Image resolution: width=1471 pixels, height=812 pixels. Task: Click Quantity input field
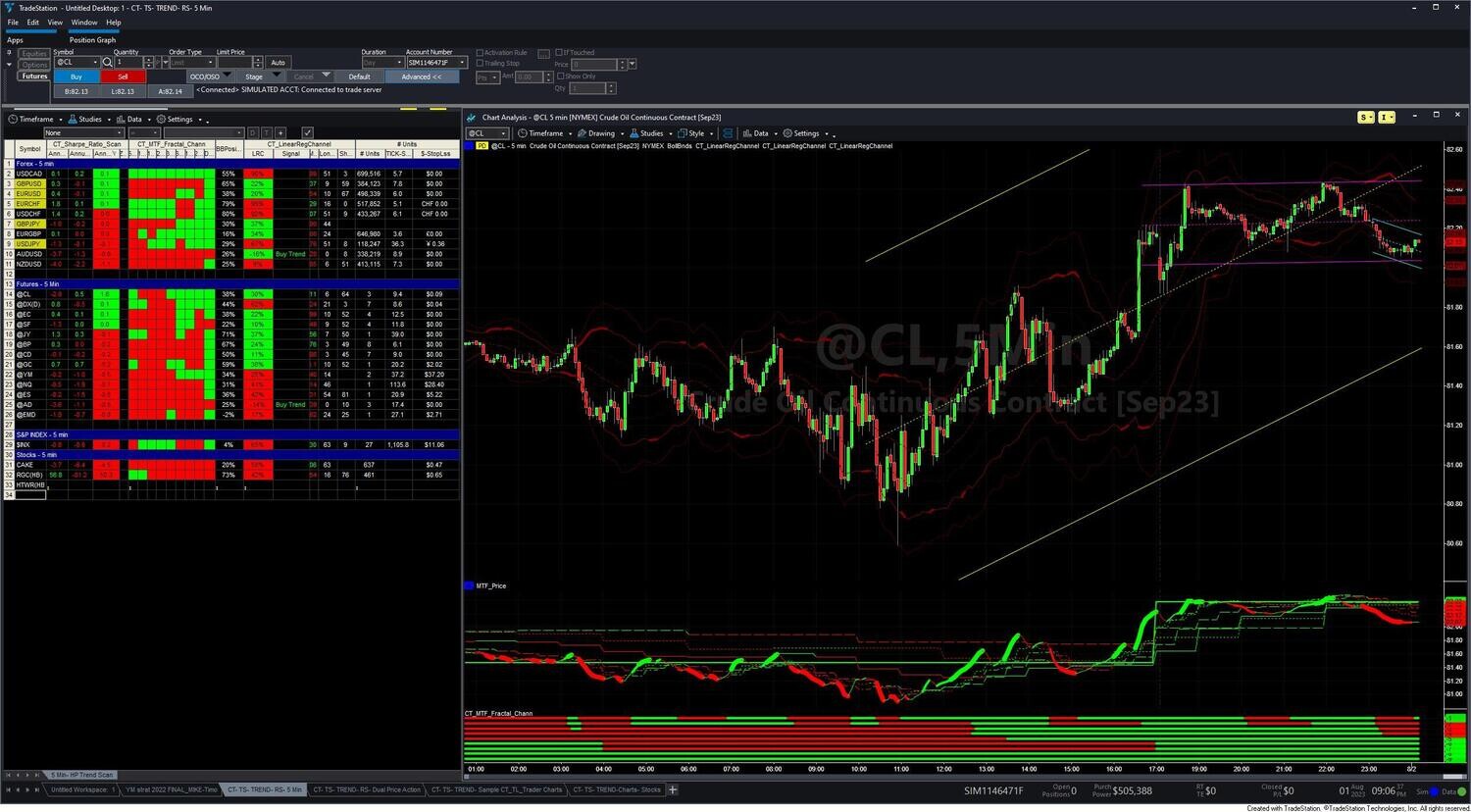(128, 62)
